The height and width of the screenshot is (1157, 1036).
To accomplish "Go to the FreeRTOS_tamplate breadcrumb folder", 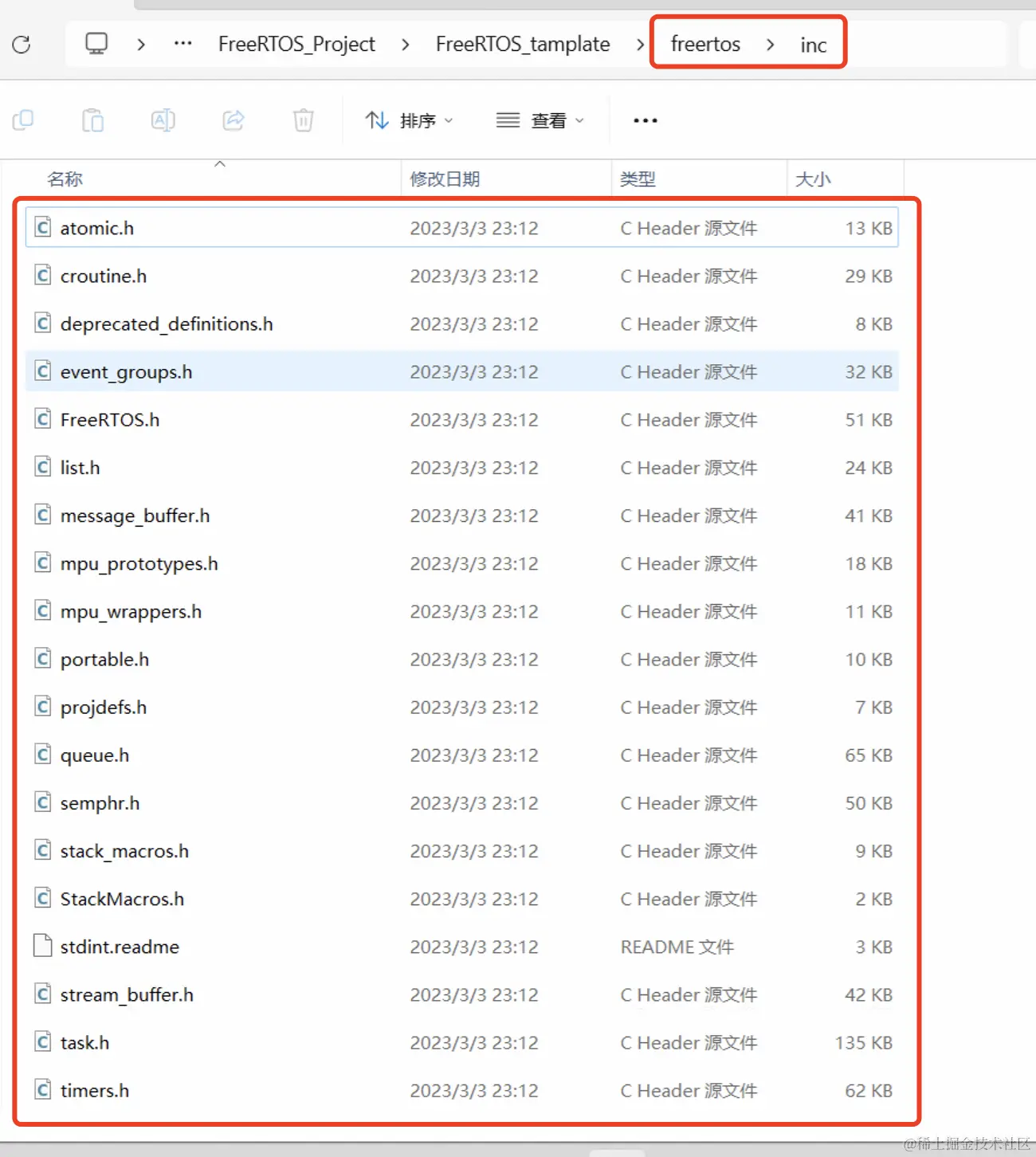I will pyautogui.click(x=523, y=44).
